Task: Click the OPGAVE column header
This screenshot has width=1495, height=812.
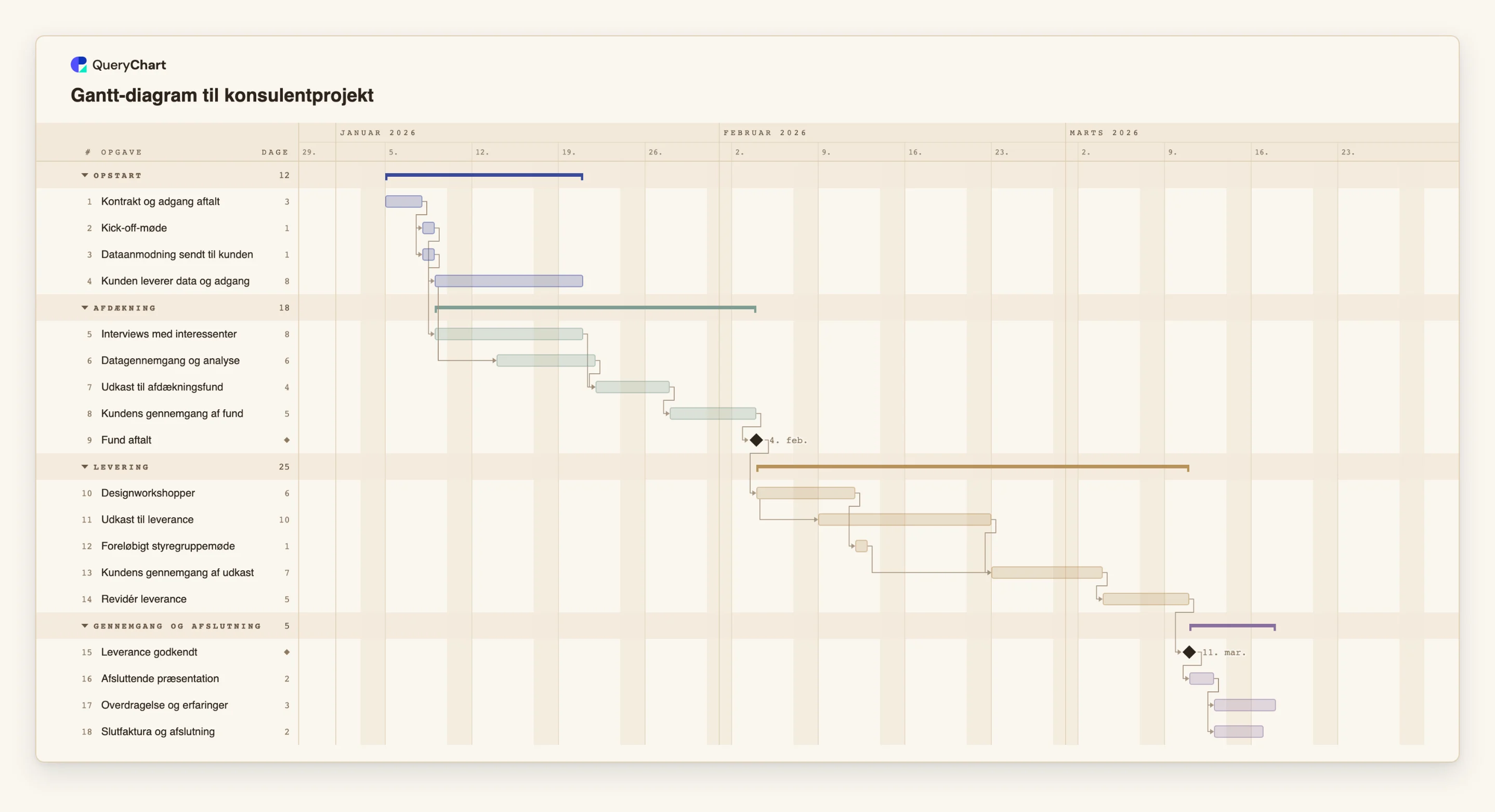Action: pyautogui.click(x=121, y=152)
